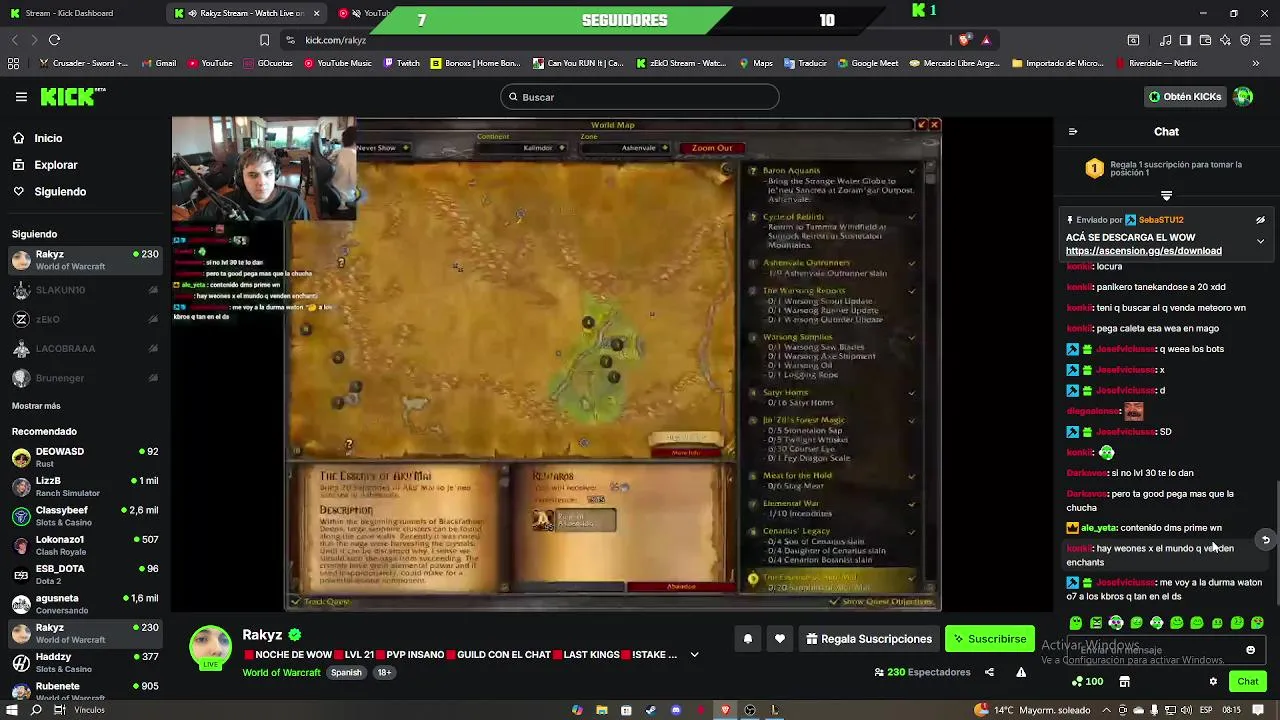Open the user profile avatar menu
This screenshot has height=720, width=1280.
(1243, 97)
